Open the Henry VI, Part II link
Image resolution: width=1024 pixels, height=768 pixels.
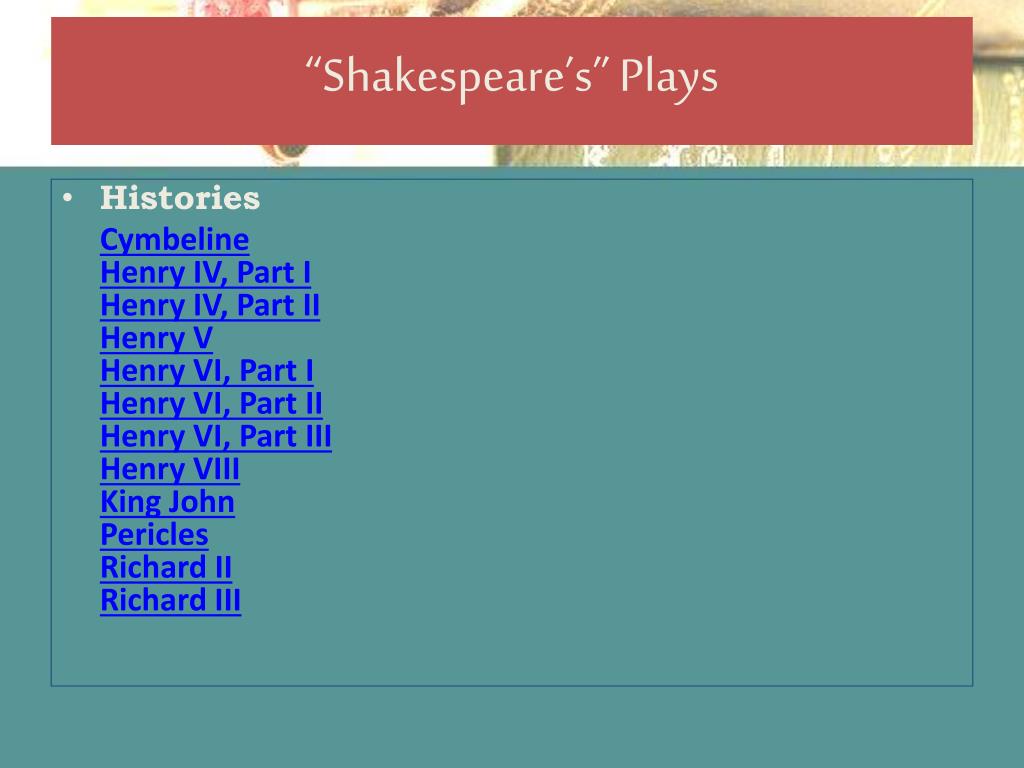(211, 404)
